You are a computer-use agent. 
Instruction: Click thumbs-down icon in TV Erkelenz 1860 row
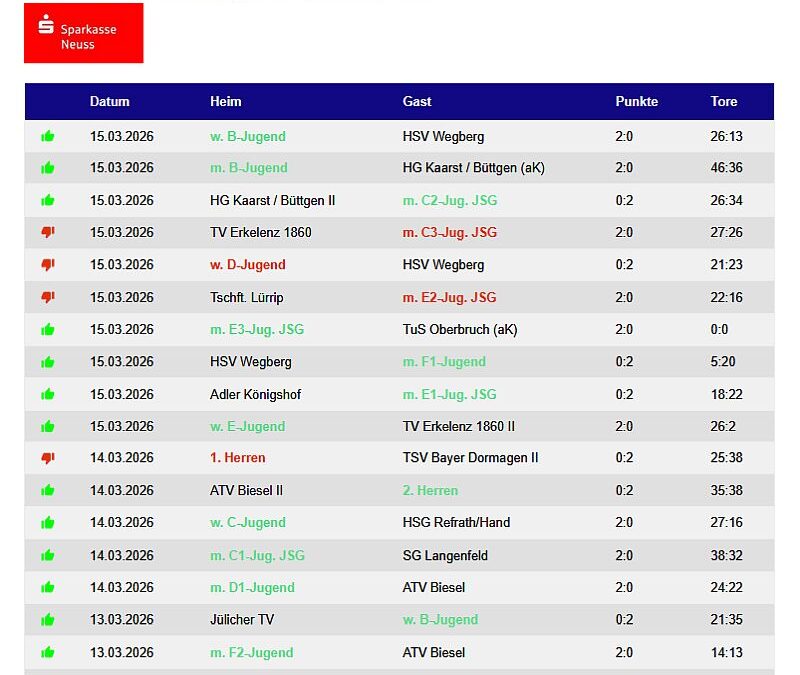[47, 232]
